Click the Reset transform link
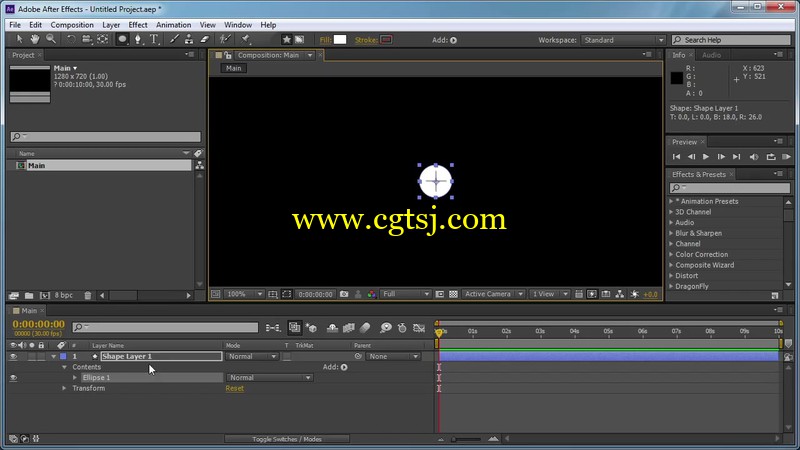The height and width of the screenshot is (450, 800). 235,388
